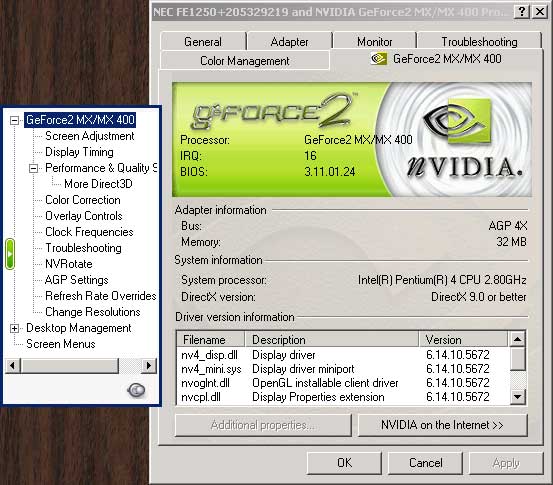Close the display properties dialog
The image size is (553, 485).
[x=540, y=12]
